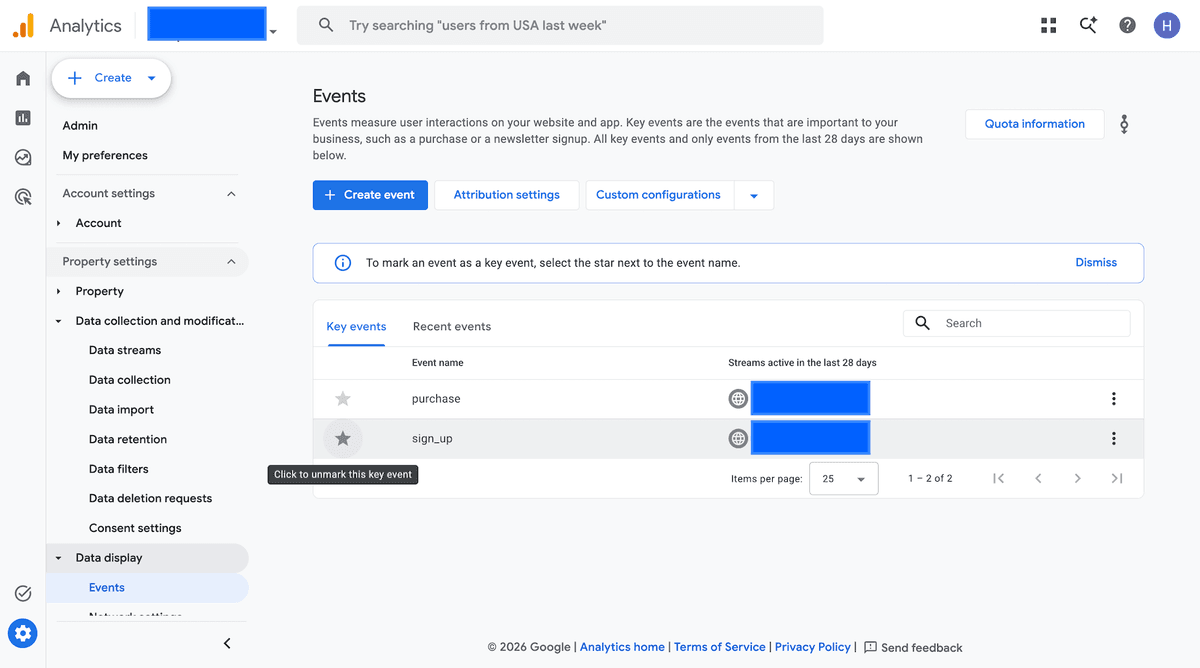This screenshot has height=668, width=1200.
Task: Go to the last page of results
Action: click(1117, 478)
